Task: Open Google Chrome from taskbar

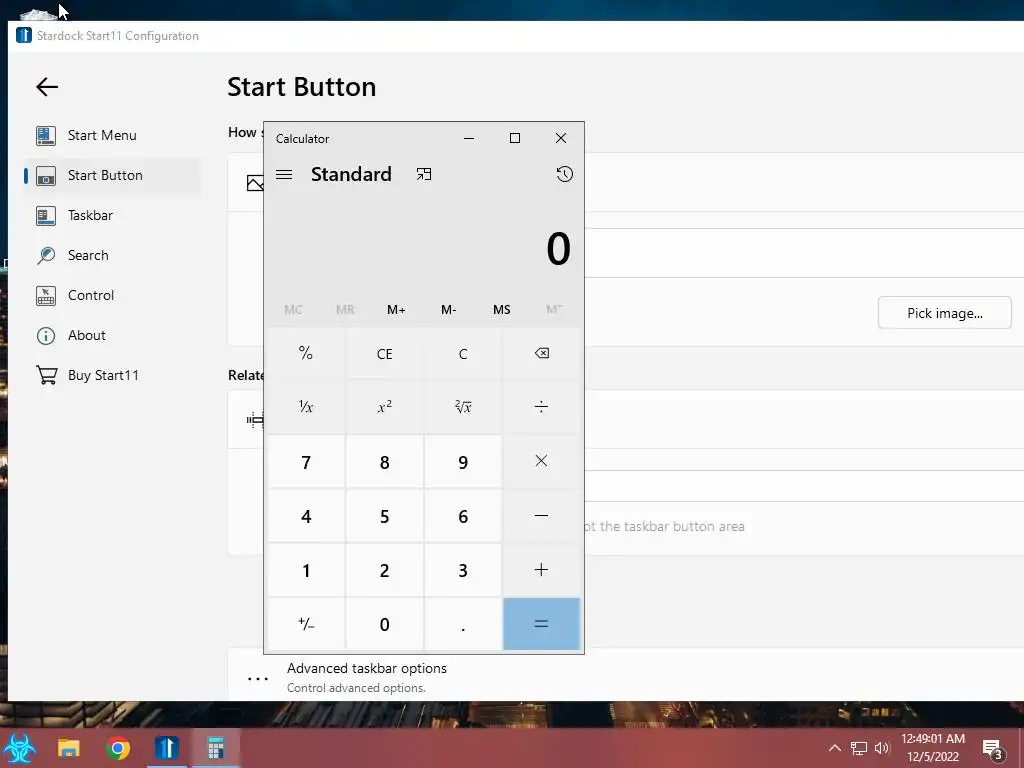Action: [118, 748]
